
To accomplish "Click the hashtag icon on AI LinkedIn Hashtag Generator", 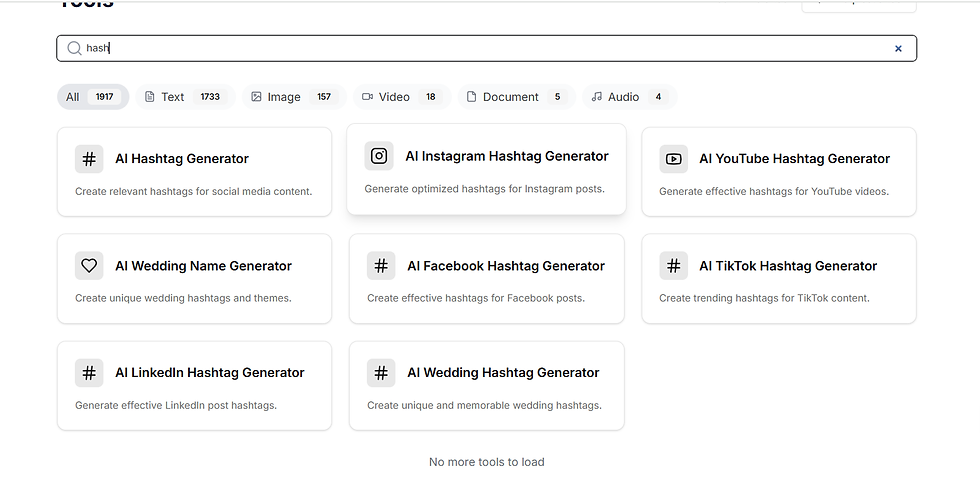I will click(x=89, y=373).
